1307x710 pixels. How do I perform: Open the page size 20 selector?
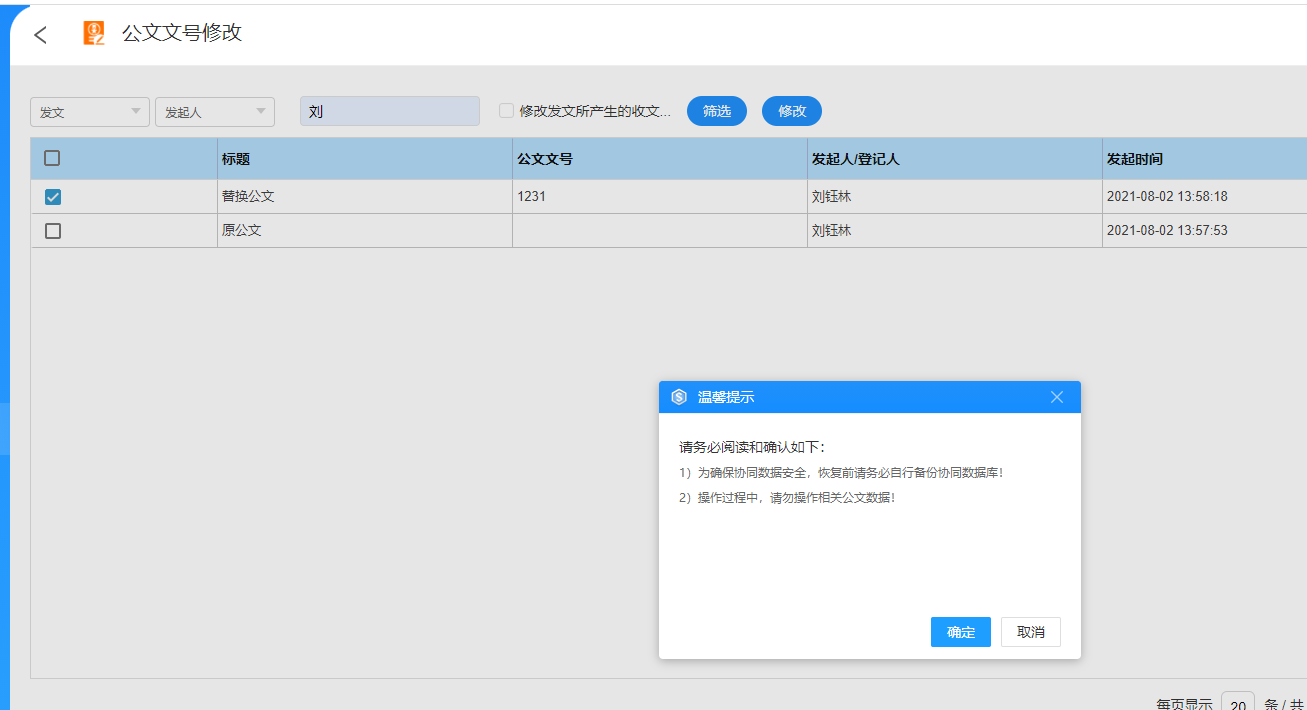point(1237,704)
